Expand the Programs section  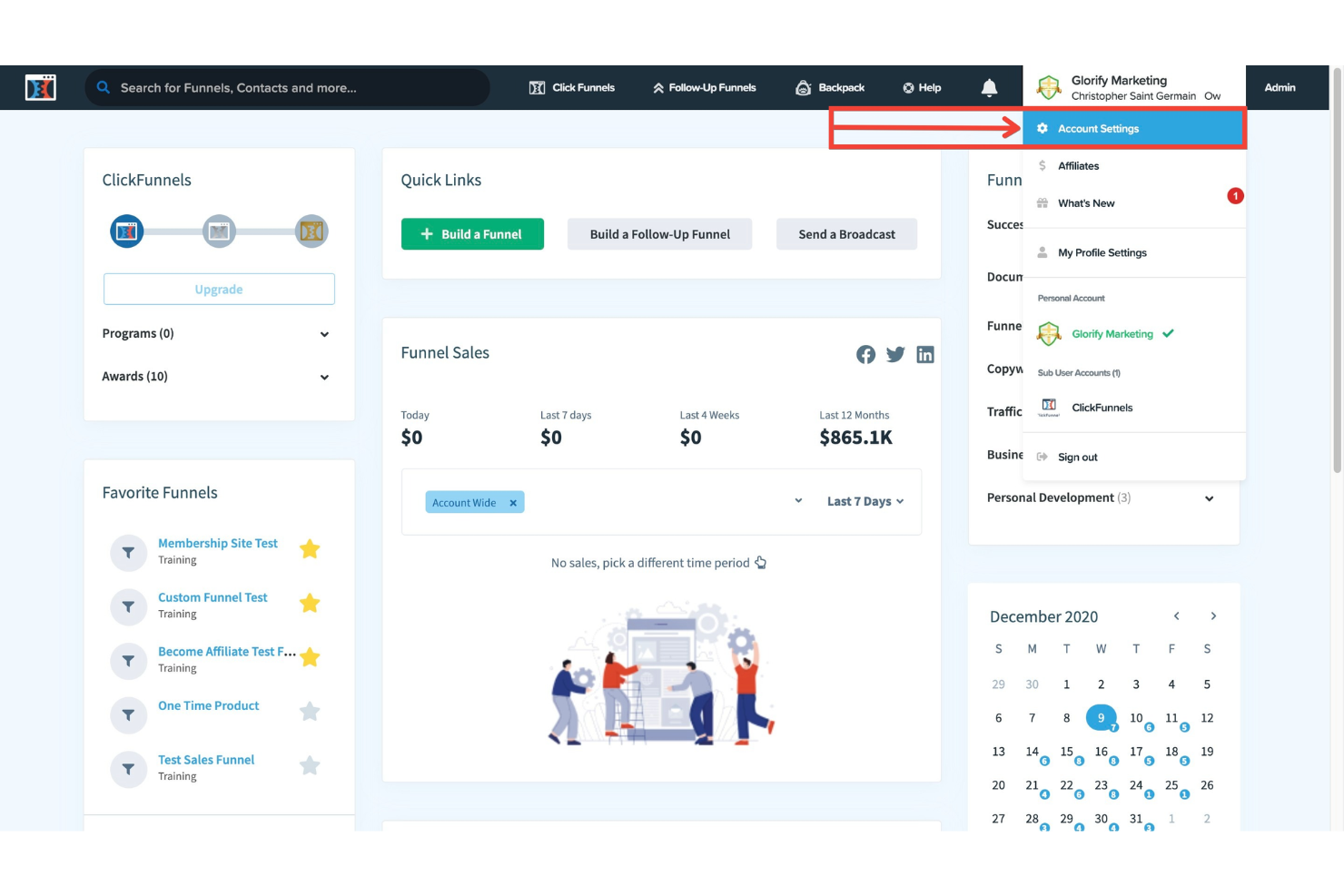point(324,334)
